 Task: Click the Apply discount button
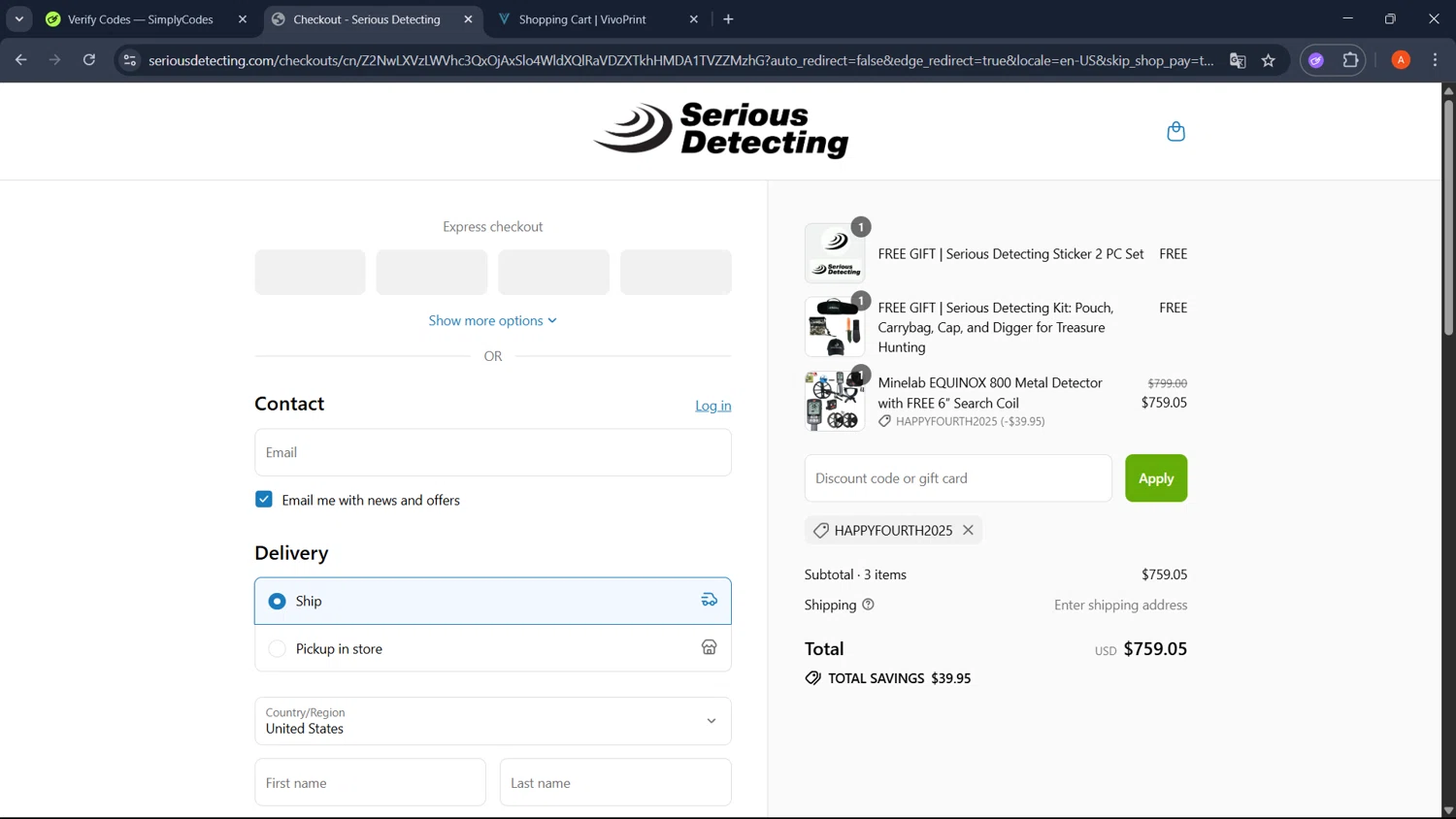[1156, 478]
